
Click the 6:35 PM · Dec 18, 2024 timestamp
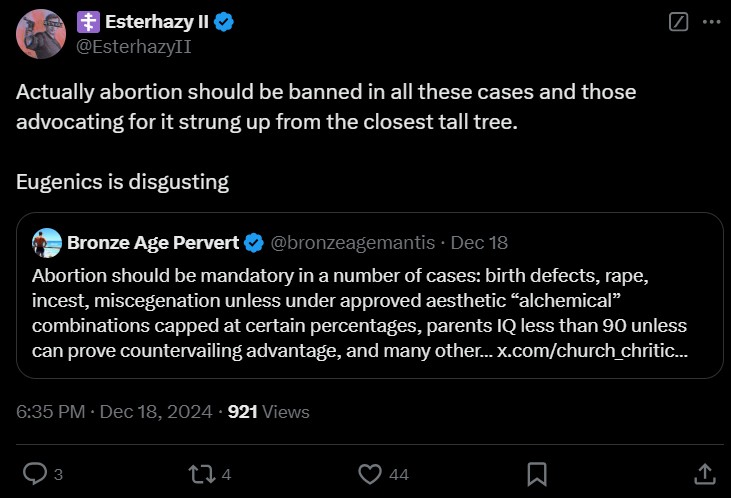click(x=115, y=411)
